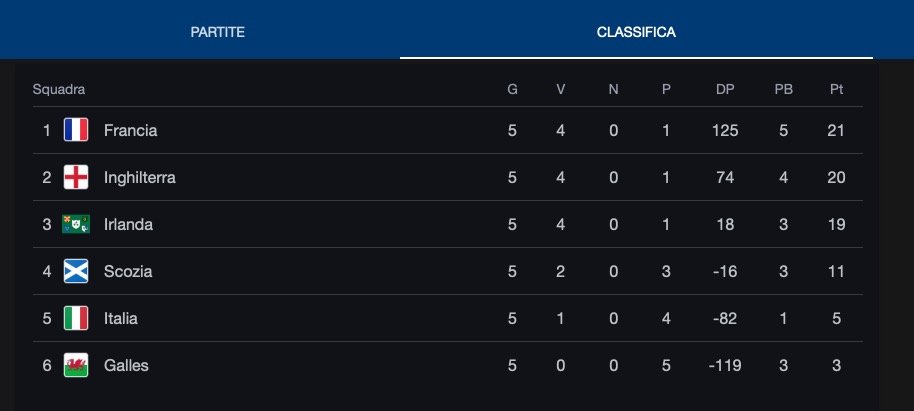Click the Ireland rugby flag icon
914x411 pixels.
(x=76, y=224)
